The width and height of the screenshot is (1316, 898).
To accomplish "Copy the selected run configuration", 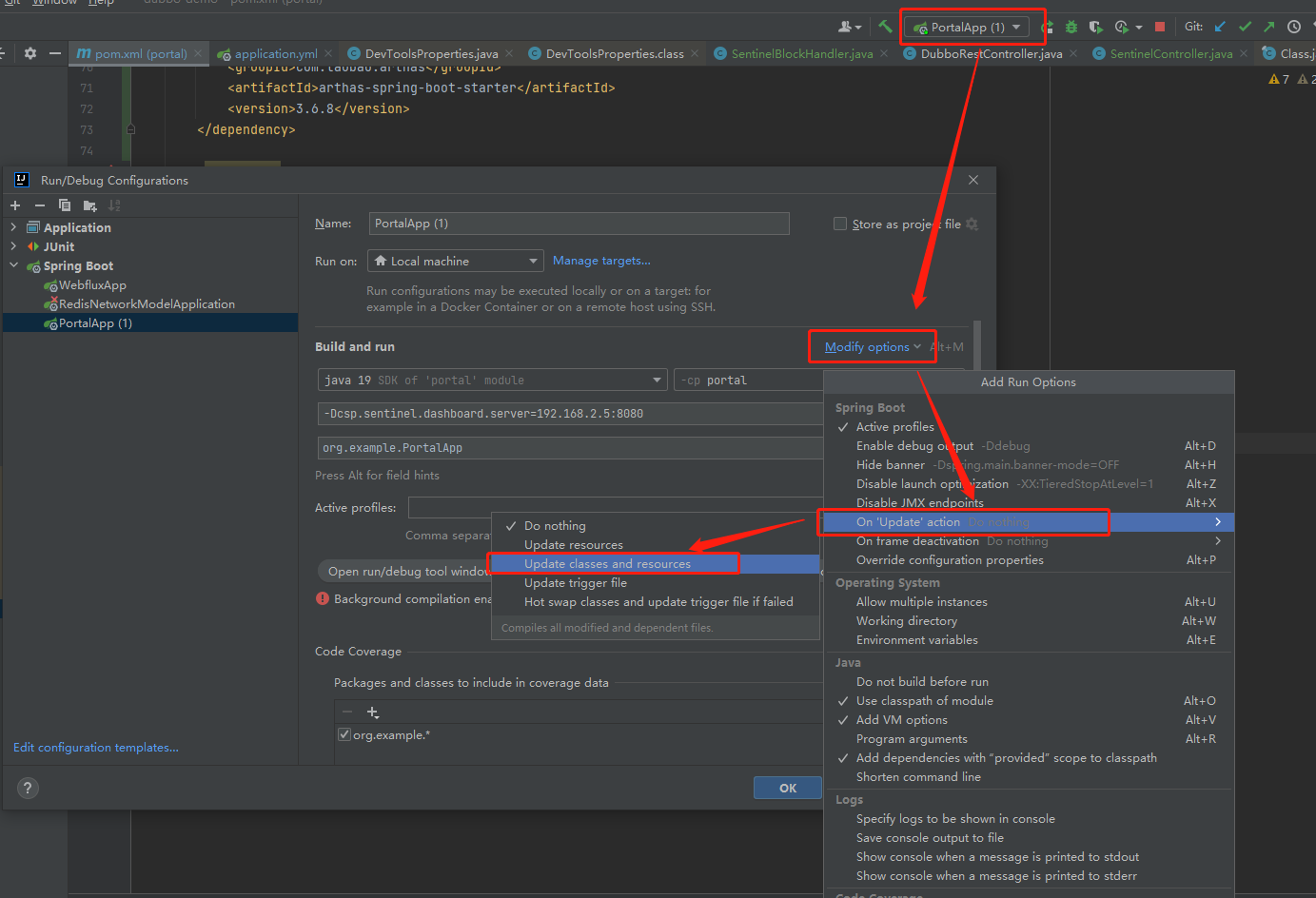I will tap(65, 205).
